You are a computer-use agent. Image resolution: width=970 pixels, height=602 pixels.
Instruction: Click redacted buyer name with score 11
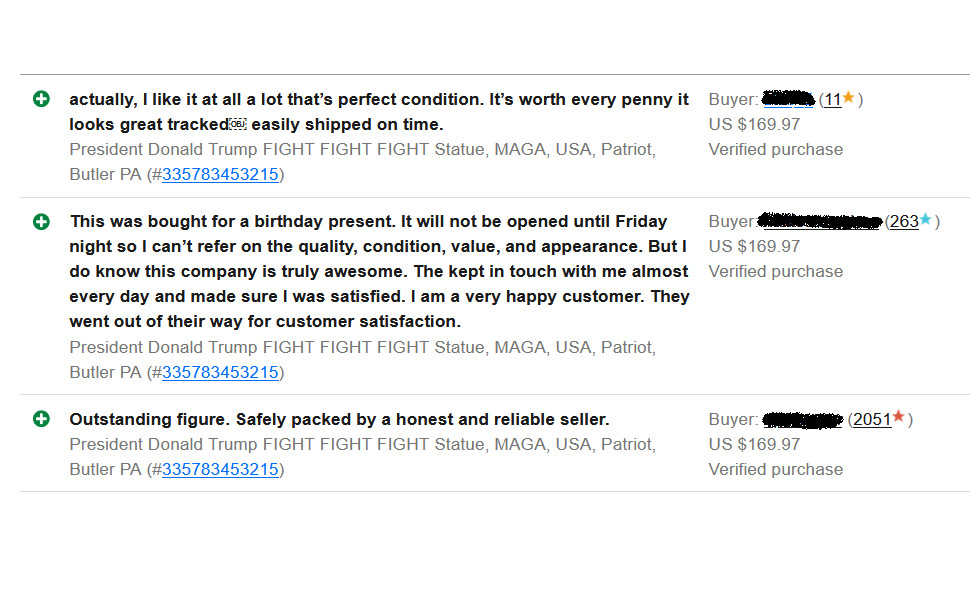click(788, 99)
